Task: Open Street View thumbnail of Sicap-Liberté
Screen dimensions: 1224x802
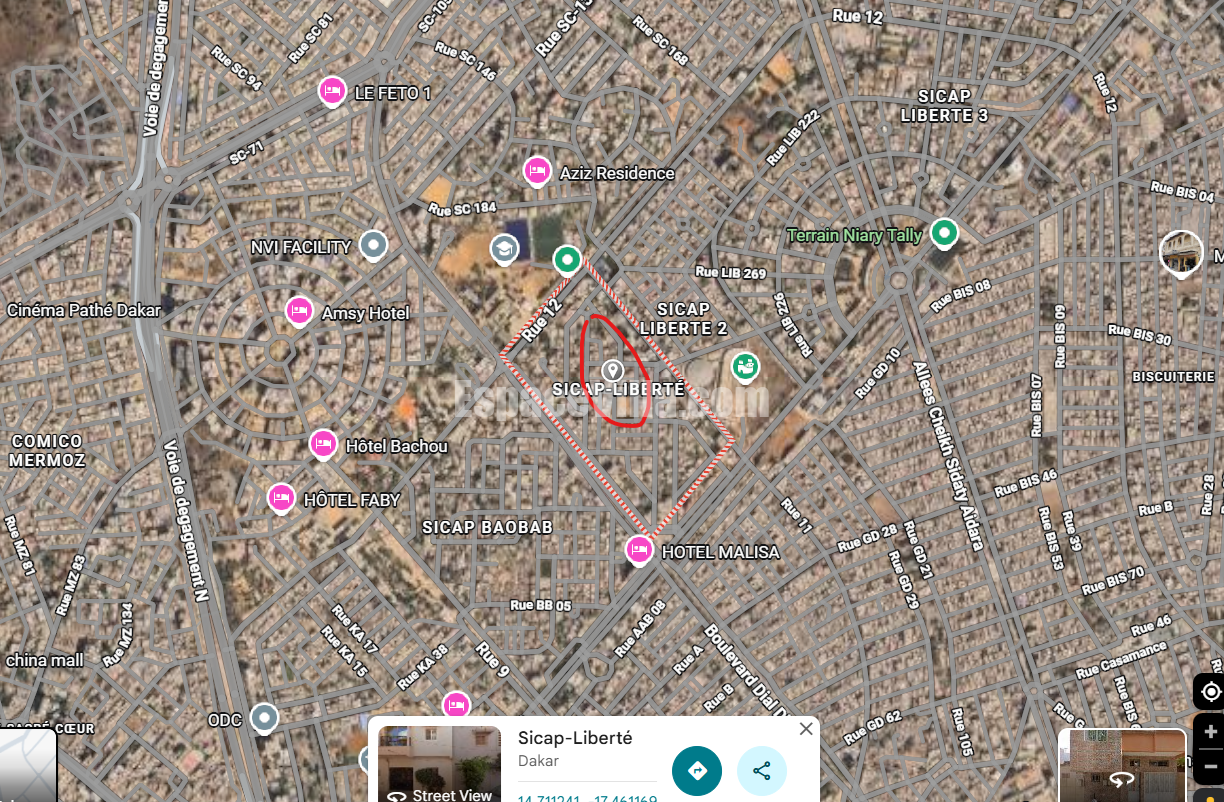Action: (440, 764)
